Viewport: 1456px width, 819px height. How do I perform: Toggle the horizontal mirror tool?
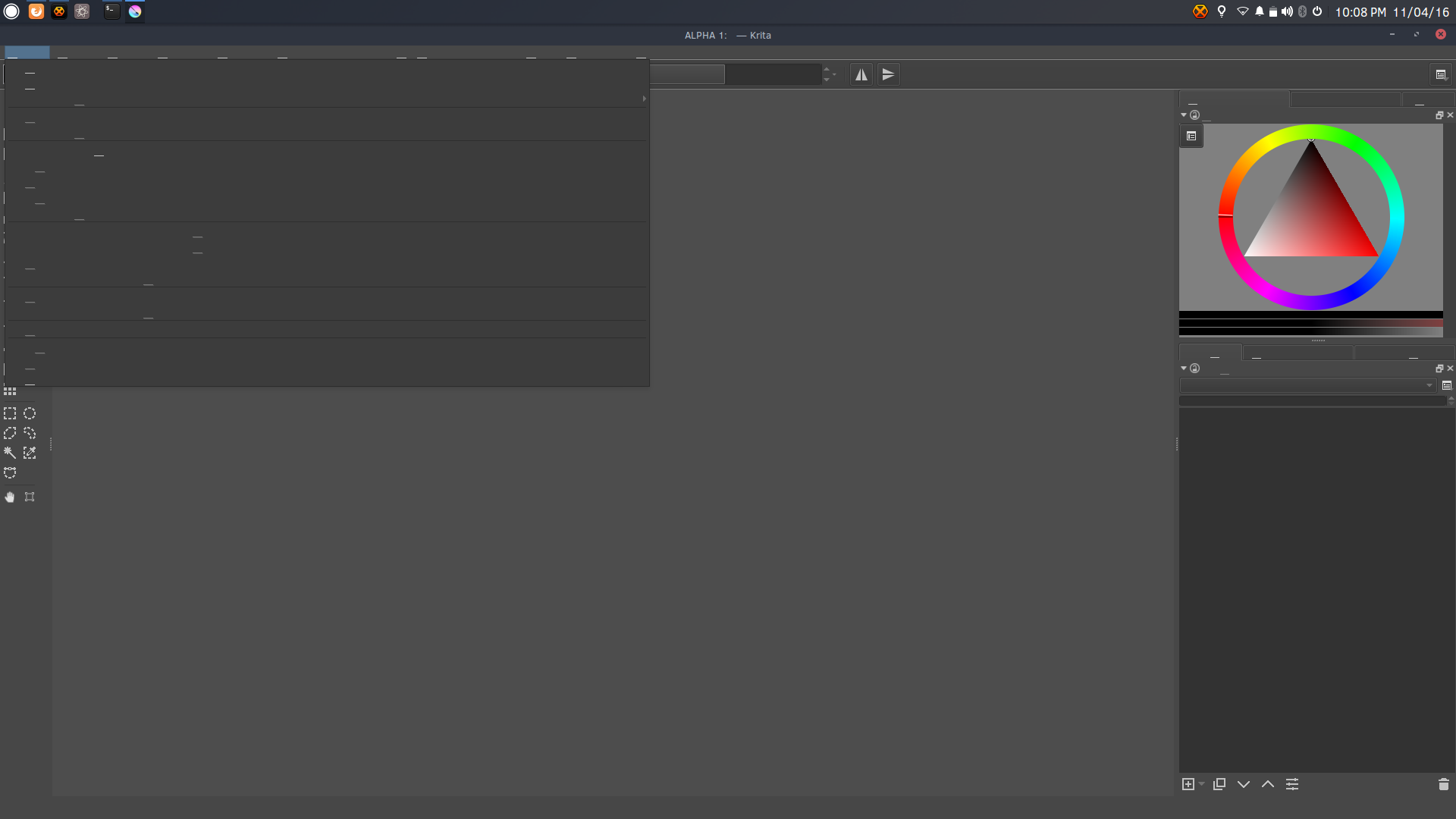(861, 74)
